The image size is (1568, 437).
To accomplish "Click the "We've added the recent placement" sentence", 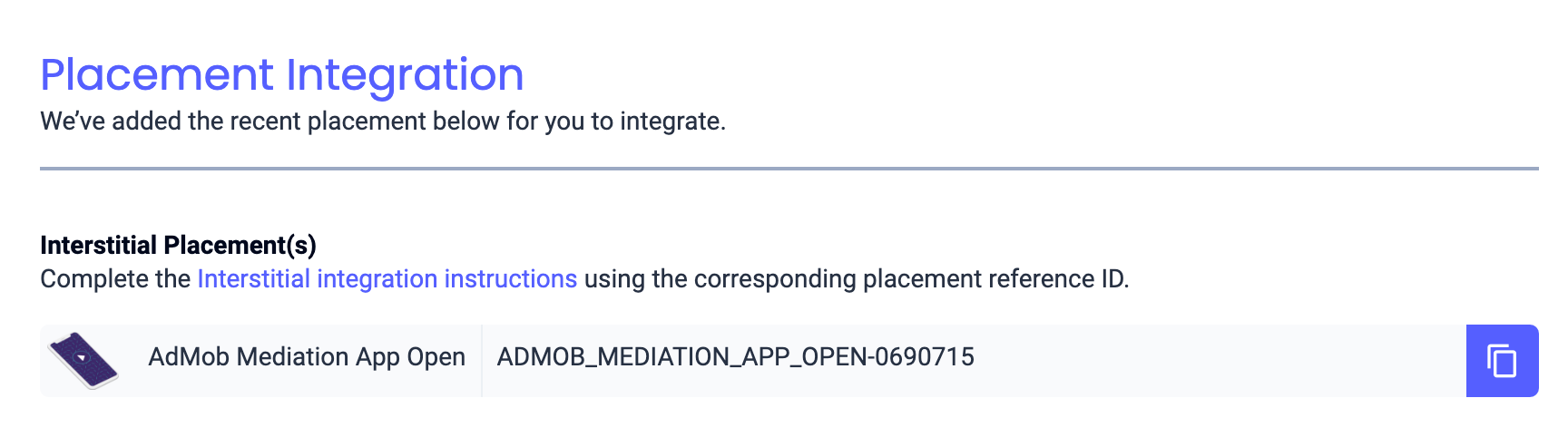I will (382, 121).
